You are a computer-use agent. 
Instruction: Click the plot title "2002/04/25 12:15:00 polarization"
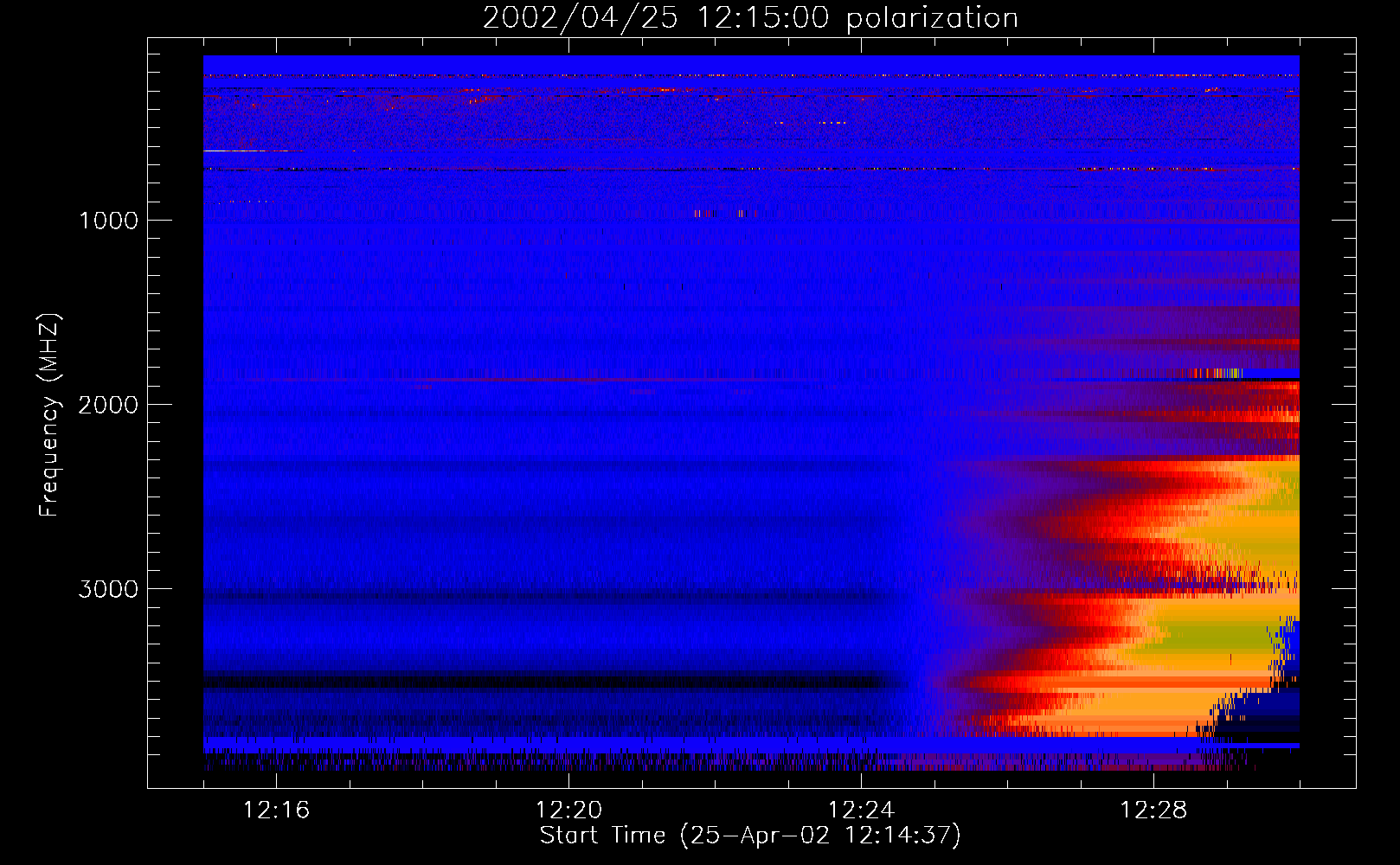[x=750, y=18]
